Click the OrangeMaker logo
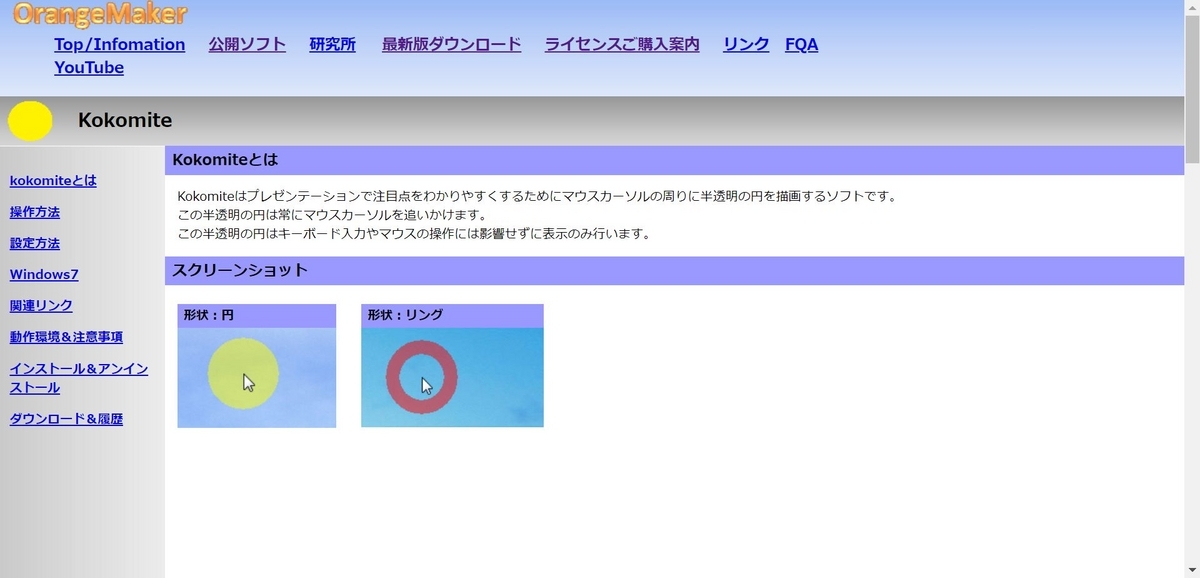Image resolution: width=1200 pixels, height=578 pixels. click(x=100, y=14)
